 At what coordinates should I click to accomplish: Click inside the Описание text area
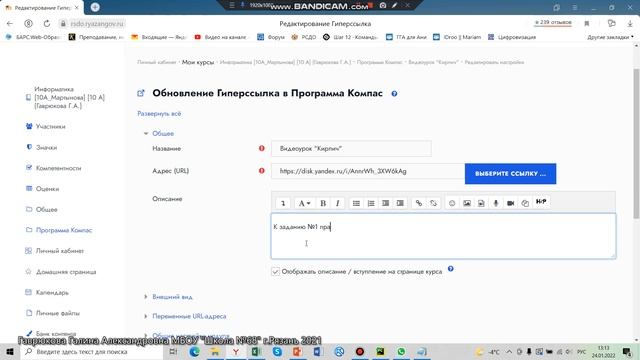[x=443, y=236]
